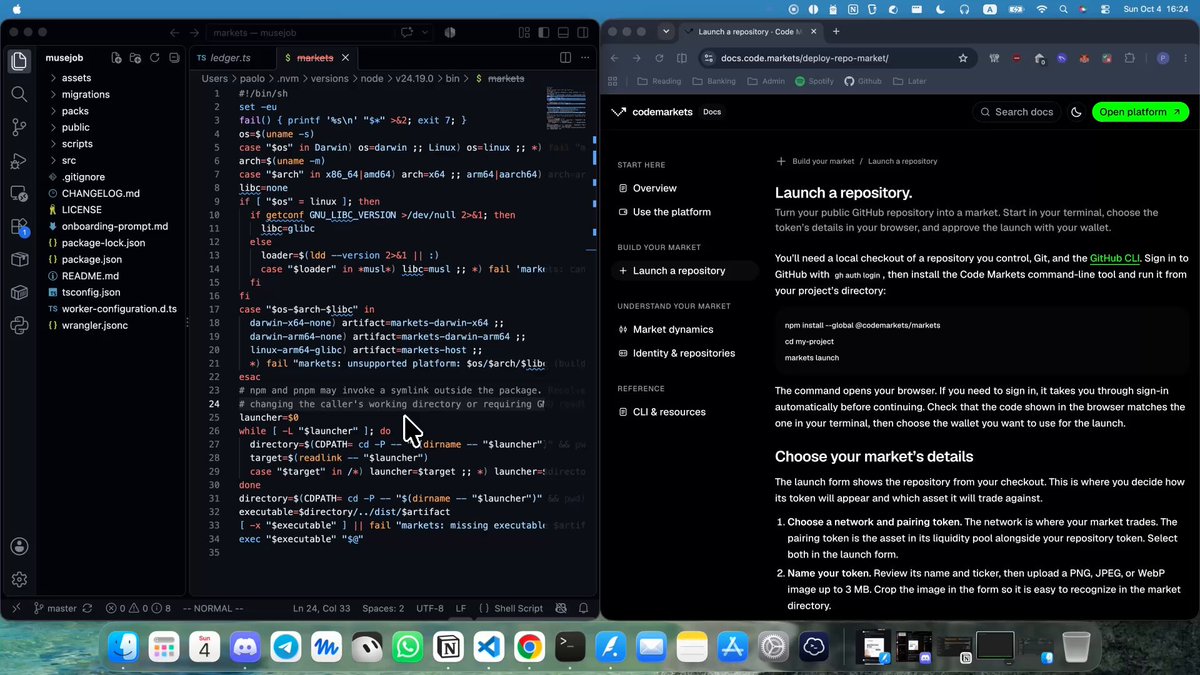Create a new file in musejob explorer
This screenshot has width=1200, height=675.
coord(117,58)
